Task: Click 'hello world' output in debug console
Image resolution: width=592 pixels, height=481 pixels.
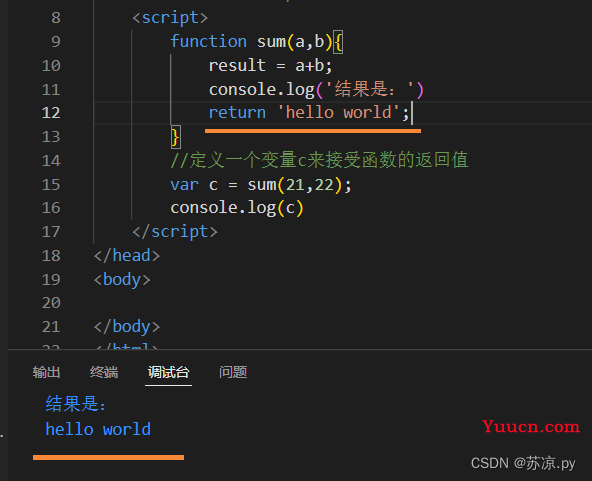Action: [98, 429]
